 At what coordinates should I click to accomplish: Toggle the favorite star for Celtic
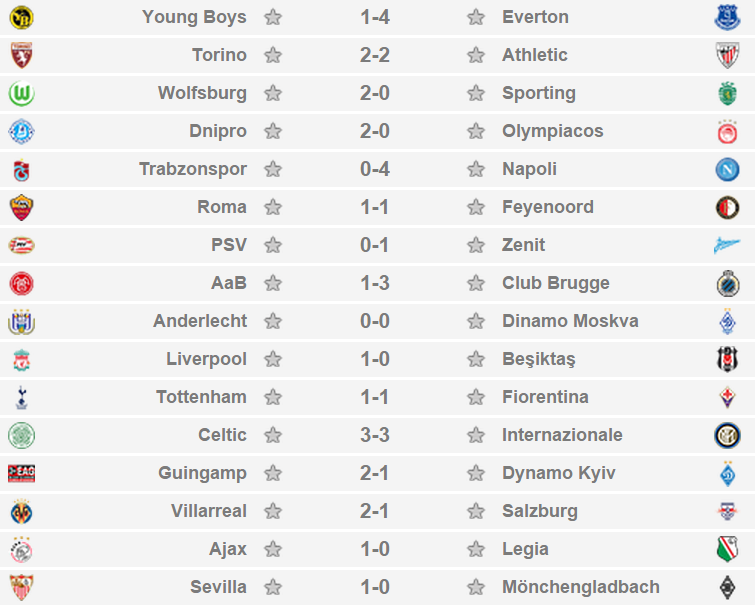coord(272,435)
